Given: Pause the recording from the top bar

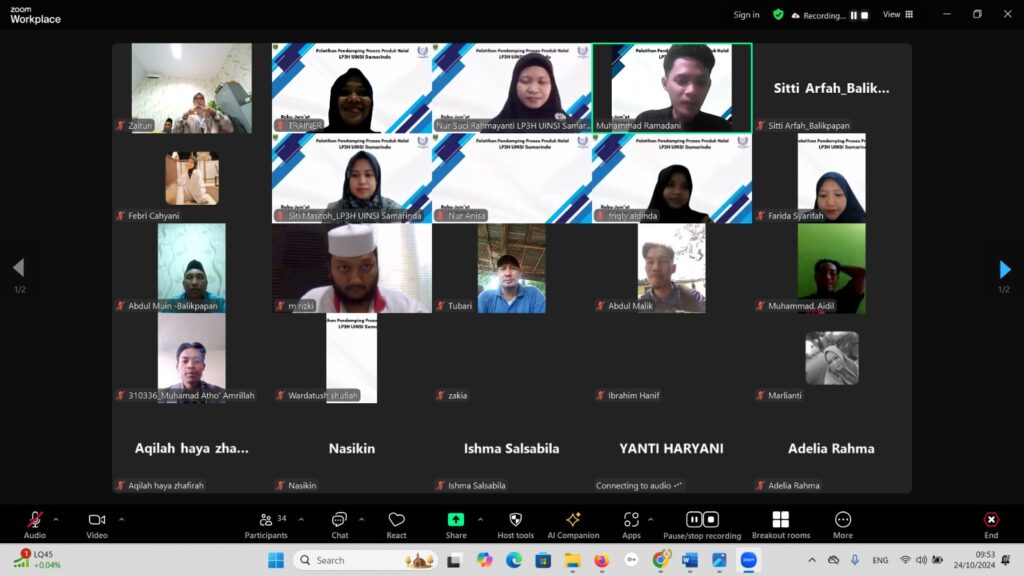Looking at the screenshot, I should coord(852,15).
